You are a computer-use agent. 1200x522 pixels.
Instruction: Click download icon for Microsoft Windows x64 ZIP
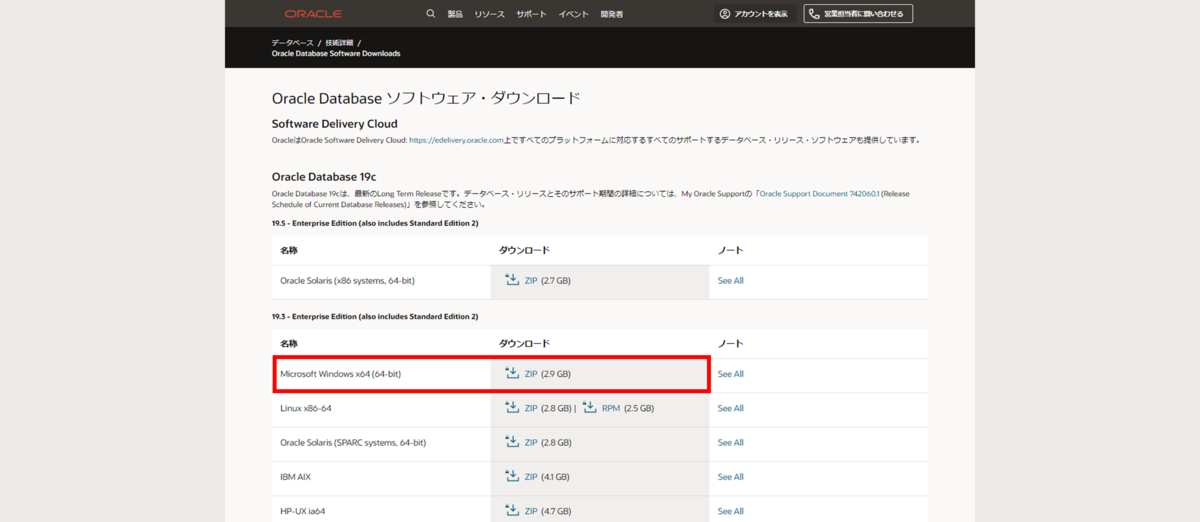click(x=512, y=373)
